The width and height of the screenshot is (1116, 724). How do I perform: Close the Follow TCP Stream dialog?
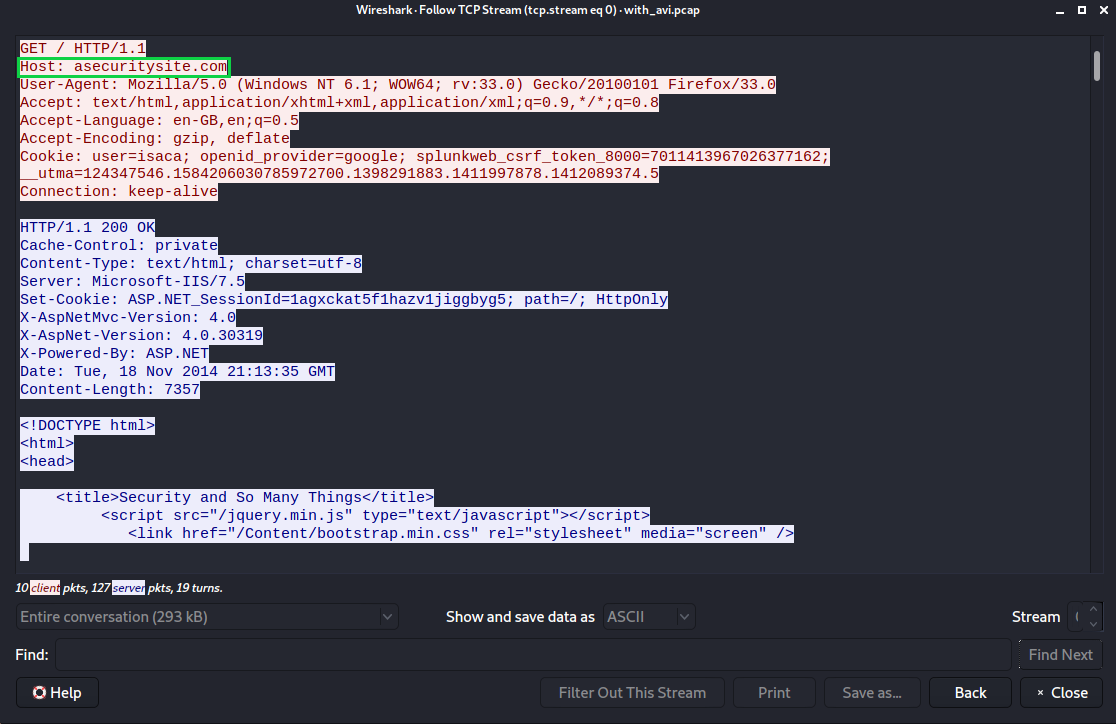1061,693
